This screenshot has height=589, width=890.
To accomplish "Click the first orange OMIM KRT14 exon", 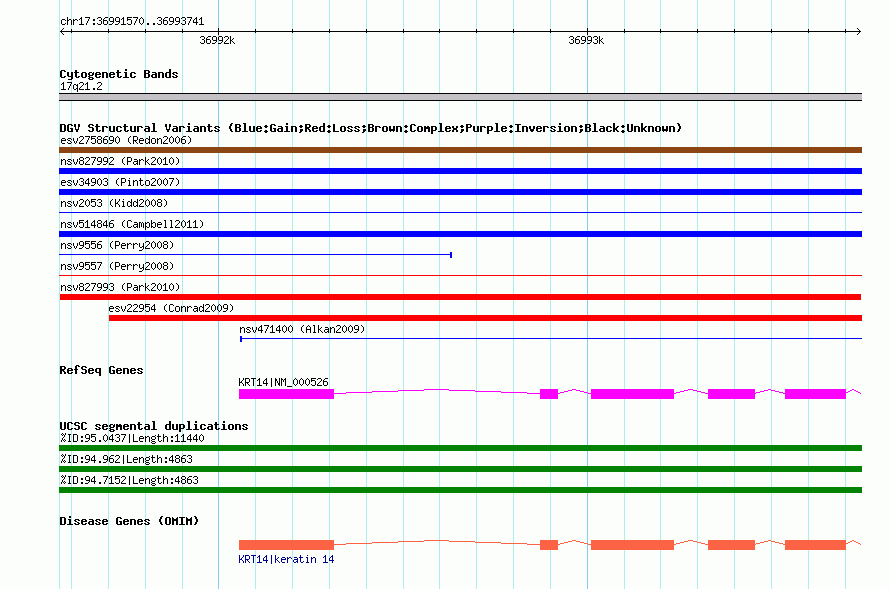I will pyautogui.click(x=286, y=545).
